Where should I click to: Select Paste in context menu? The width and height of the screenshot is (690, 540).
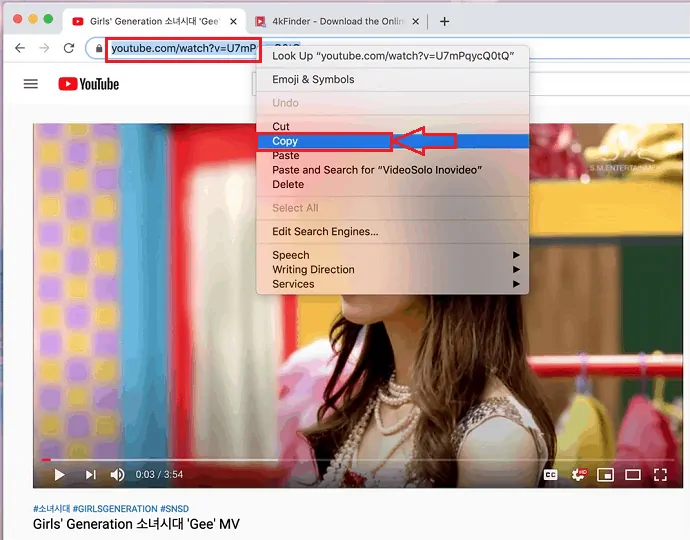coord(286,156)
